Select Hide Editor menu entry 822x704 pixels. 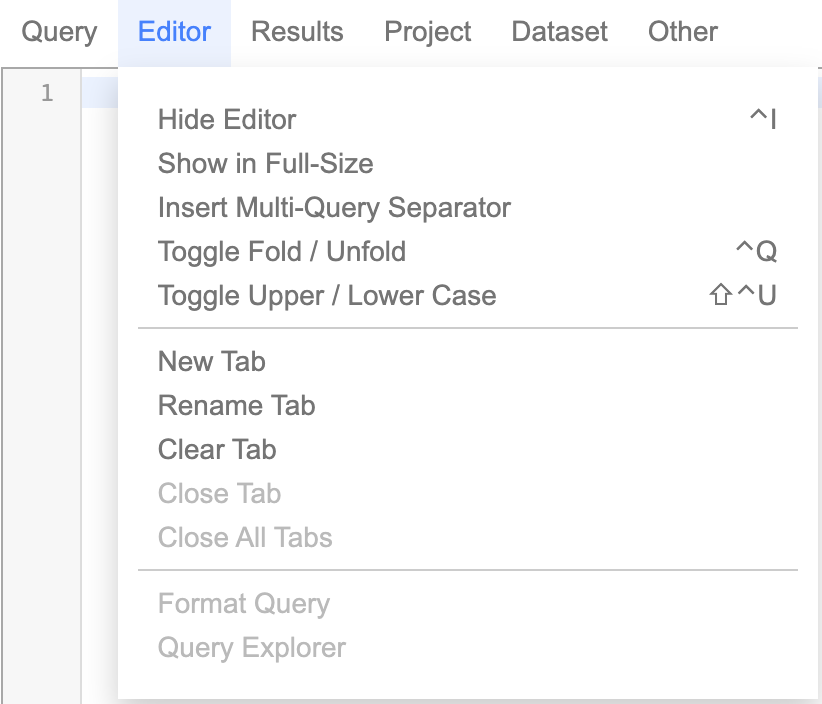pos(227,120)
